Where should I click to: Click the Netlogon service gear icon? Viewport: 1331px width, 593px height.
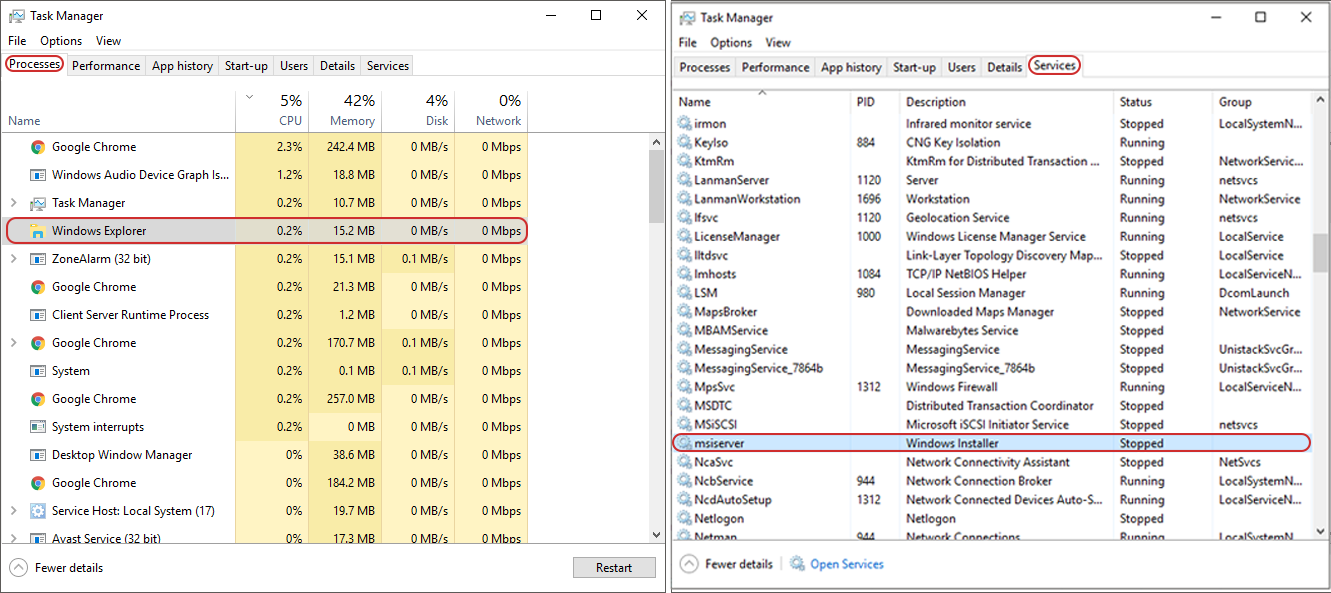pos(685,519)
